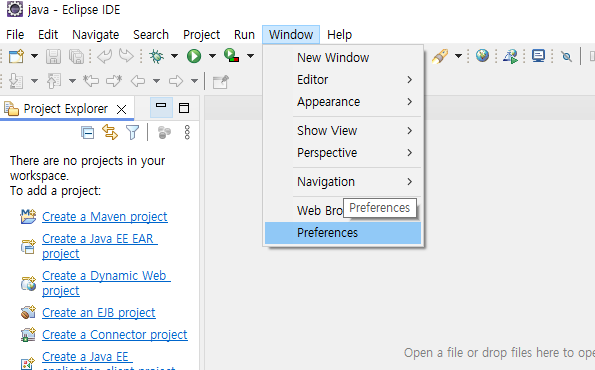Open the external tools dropdown arrow
The image size is (595, 370).
click(250, 56)
